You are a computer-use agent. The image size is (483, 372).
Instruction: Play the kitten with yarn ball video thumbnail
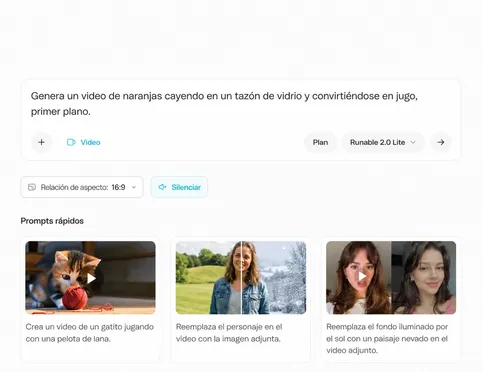pos(90,278)
